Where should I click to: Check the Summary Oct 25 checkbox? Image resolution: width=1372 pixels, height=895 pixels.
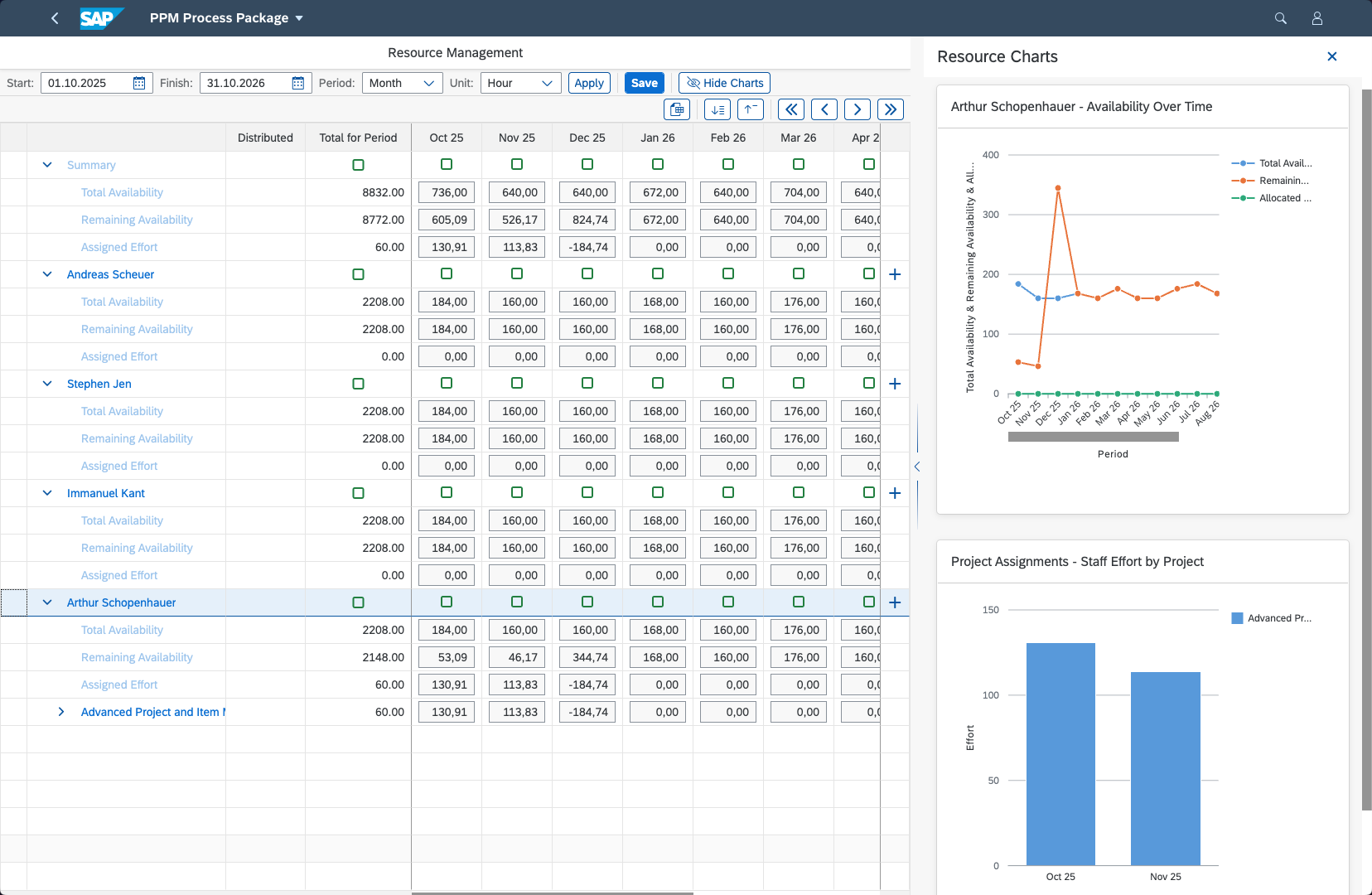pos(447,164)
